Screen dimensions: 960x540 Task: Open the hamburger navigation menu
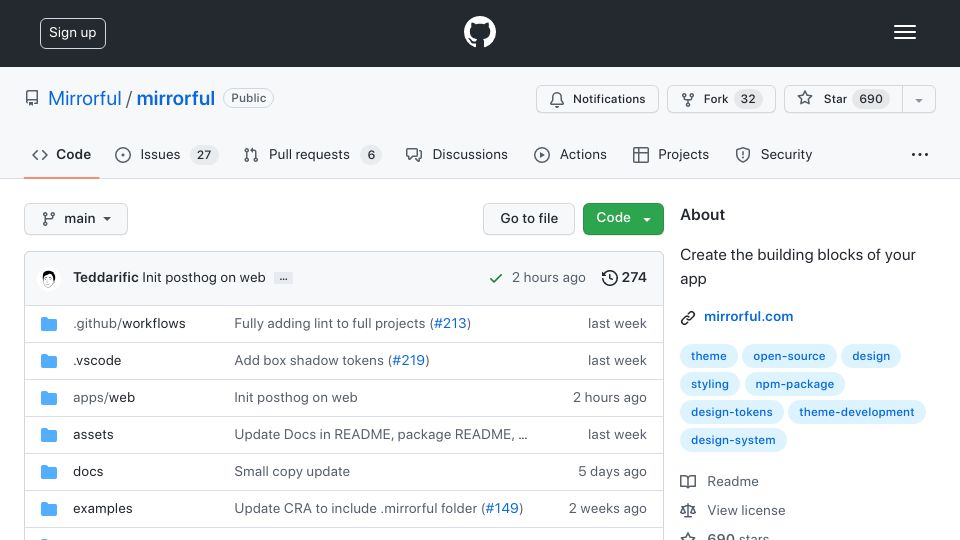[x=904, y=32]
